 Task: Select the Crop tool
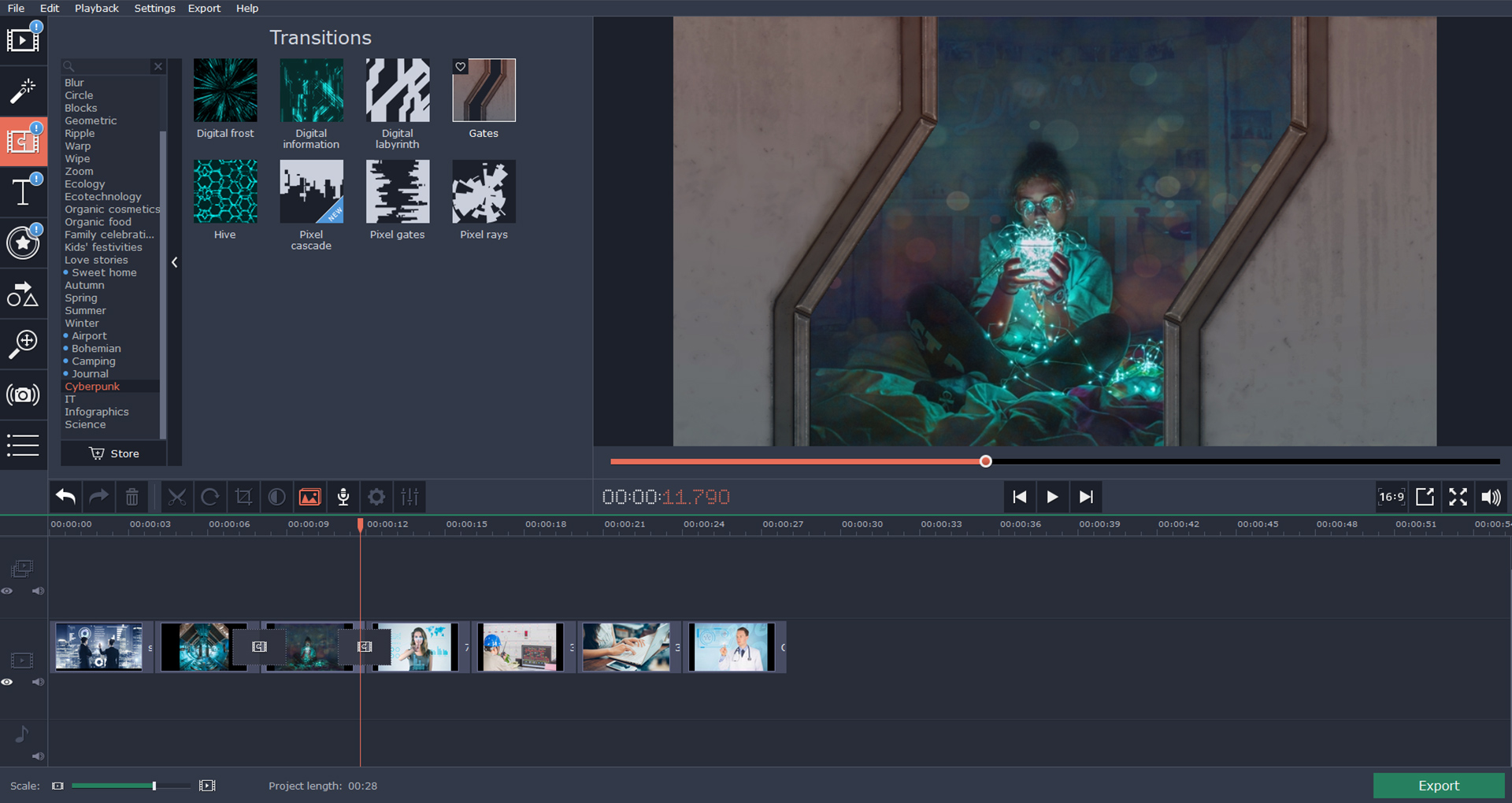click(243, 497)
